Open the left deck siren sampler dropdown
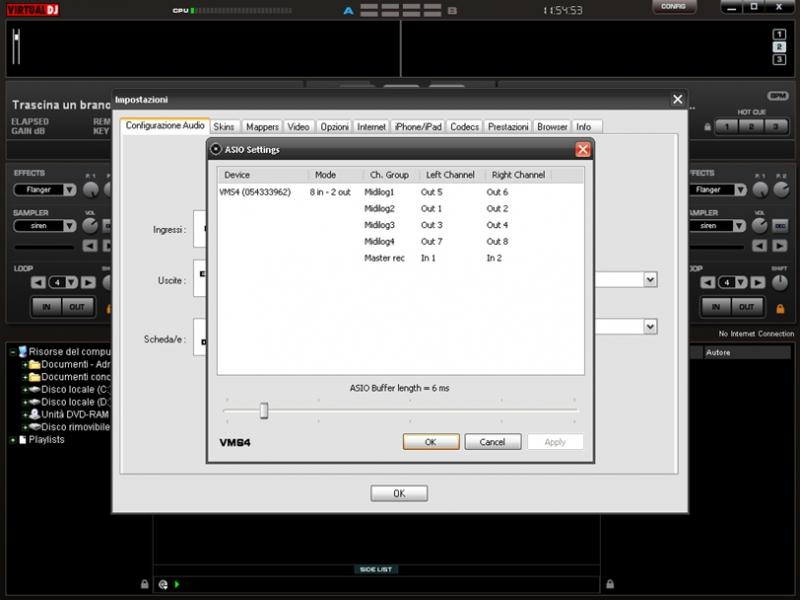The height and width of the screenshot is (600, 800). coord(70,226)
